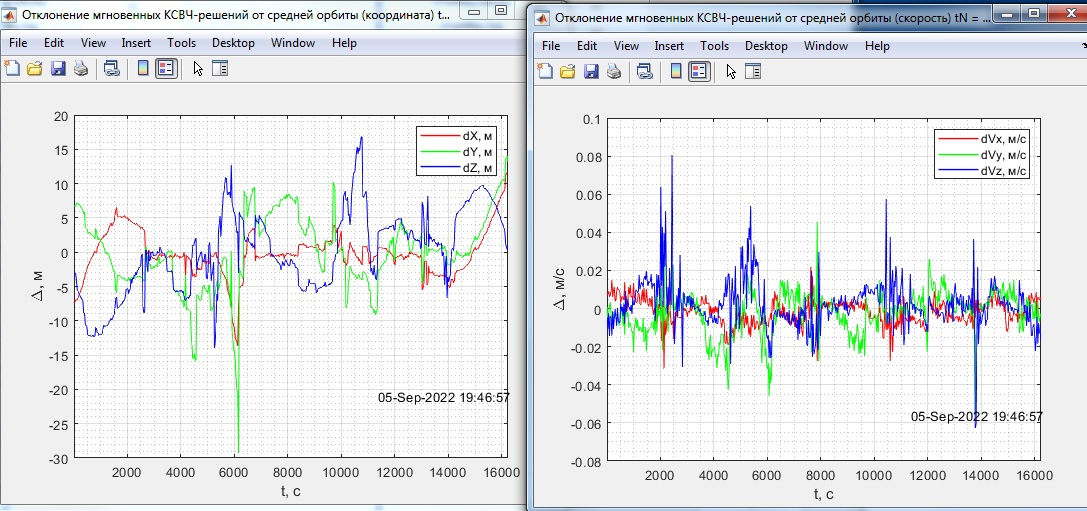The image size is (1087, 511).
Task: Open the Help menu in the coordinate (координата) window
Action: click(344, 43)
